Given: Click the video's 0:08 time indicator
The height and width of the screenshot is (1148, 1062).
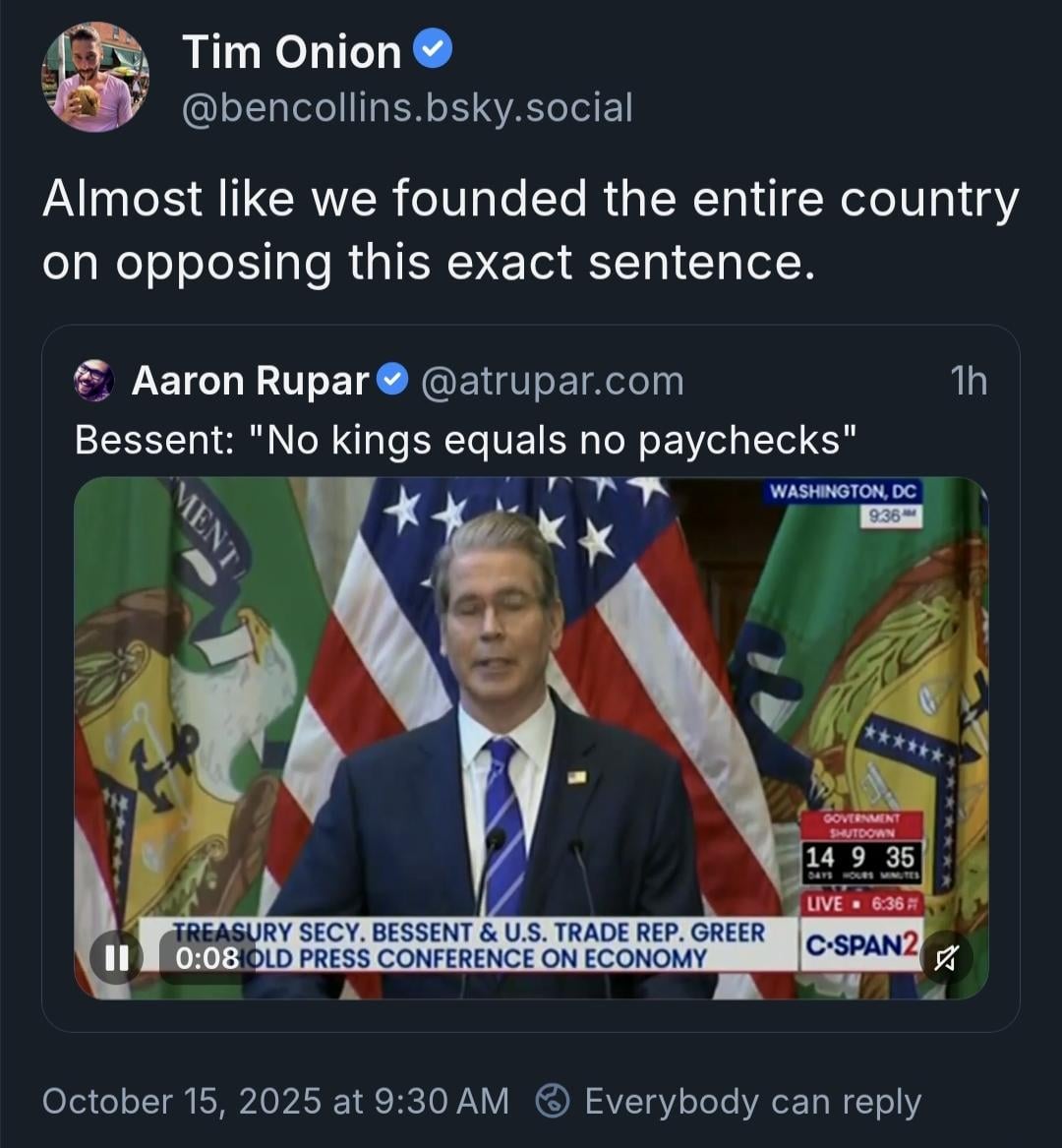Looking at the screenshot, I should tap(207, 957).
